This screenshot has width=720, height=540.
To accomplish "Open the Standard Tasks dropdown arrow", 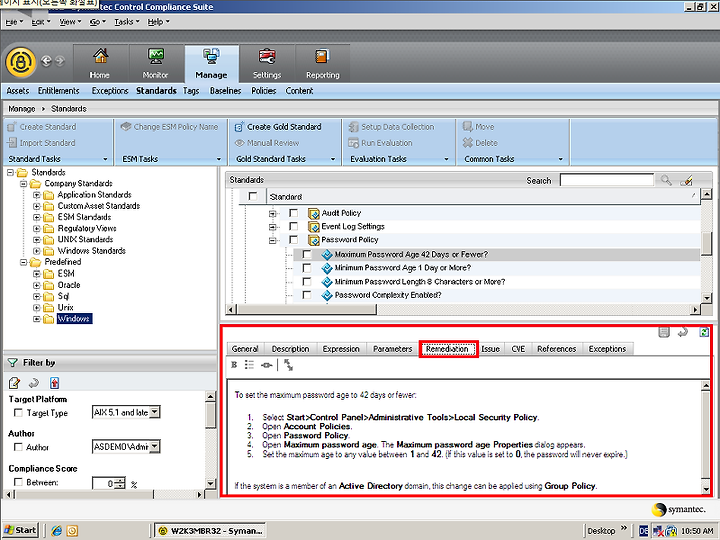I will [x=105, y=159].
